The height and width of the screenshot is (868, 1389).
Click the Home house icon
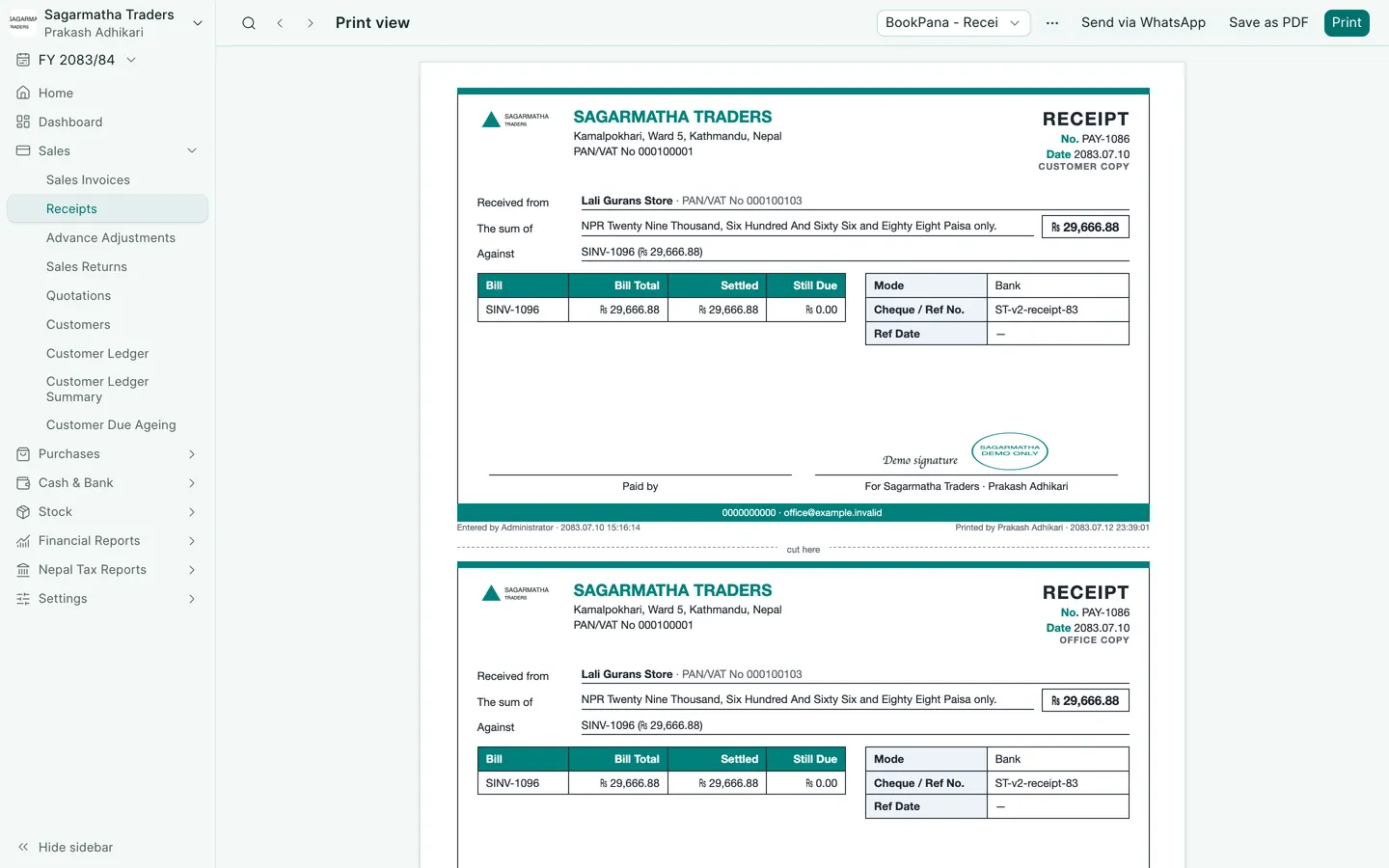[23, 94]
